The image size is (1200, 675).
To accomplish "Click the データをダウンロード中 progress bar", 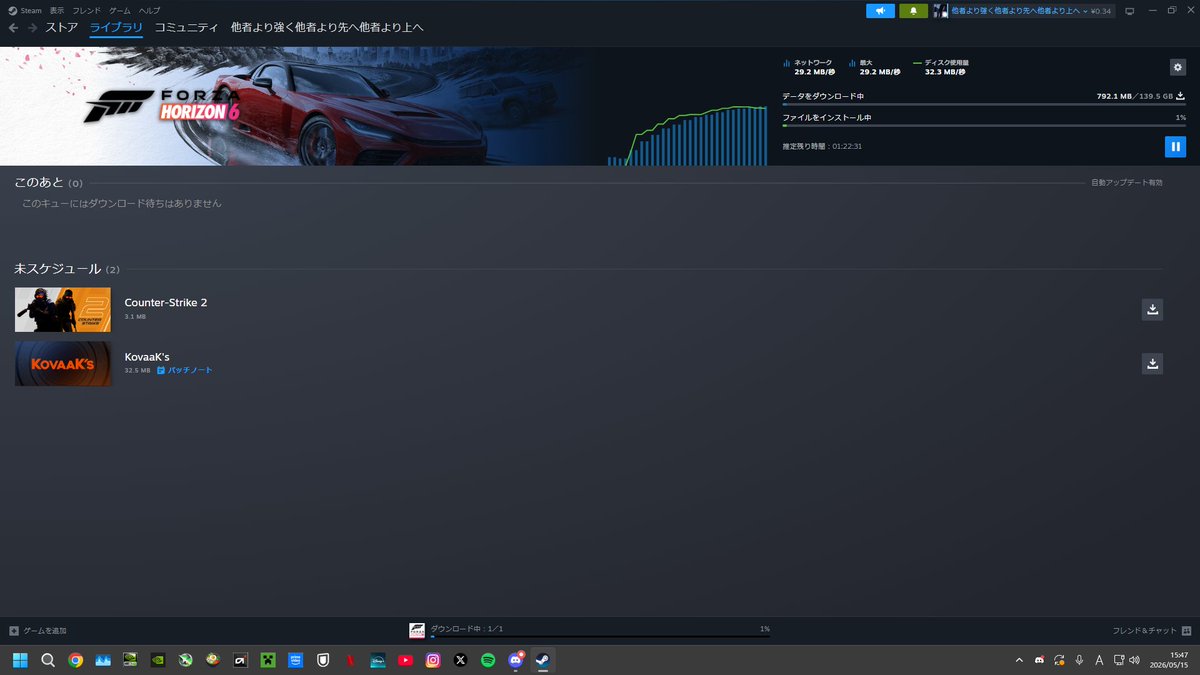I will coord(984,104).
